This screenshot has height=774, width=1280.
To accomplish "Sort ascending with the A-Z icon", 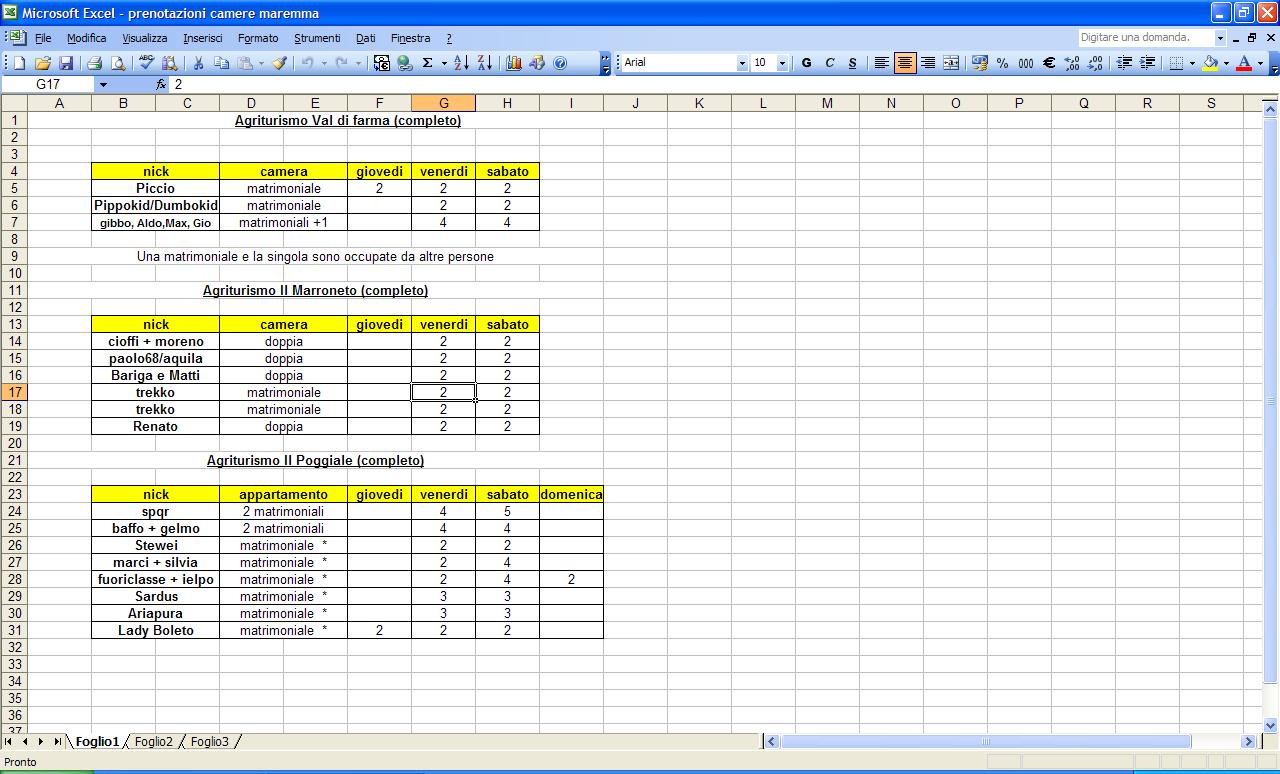I will tap(461, 63).
